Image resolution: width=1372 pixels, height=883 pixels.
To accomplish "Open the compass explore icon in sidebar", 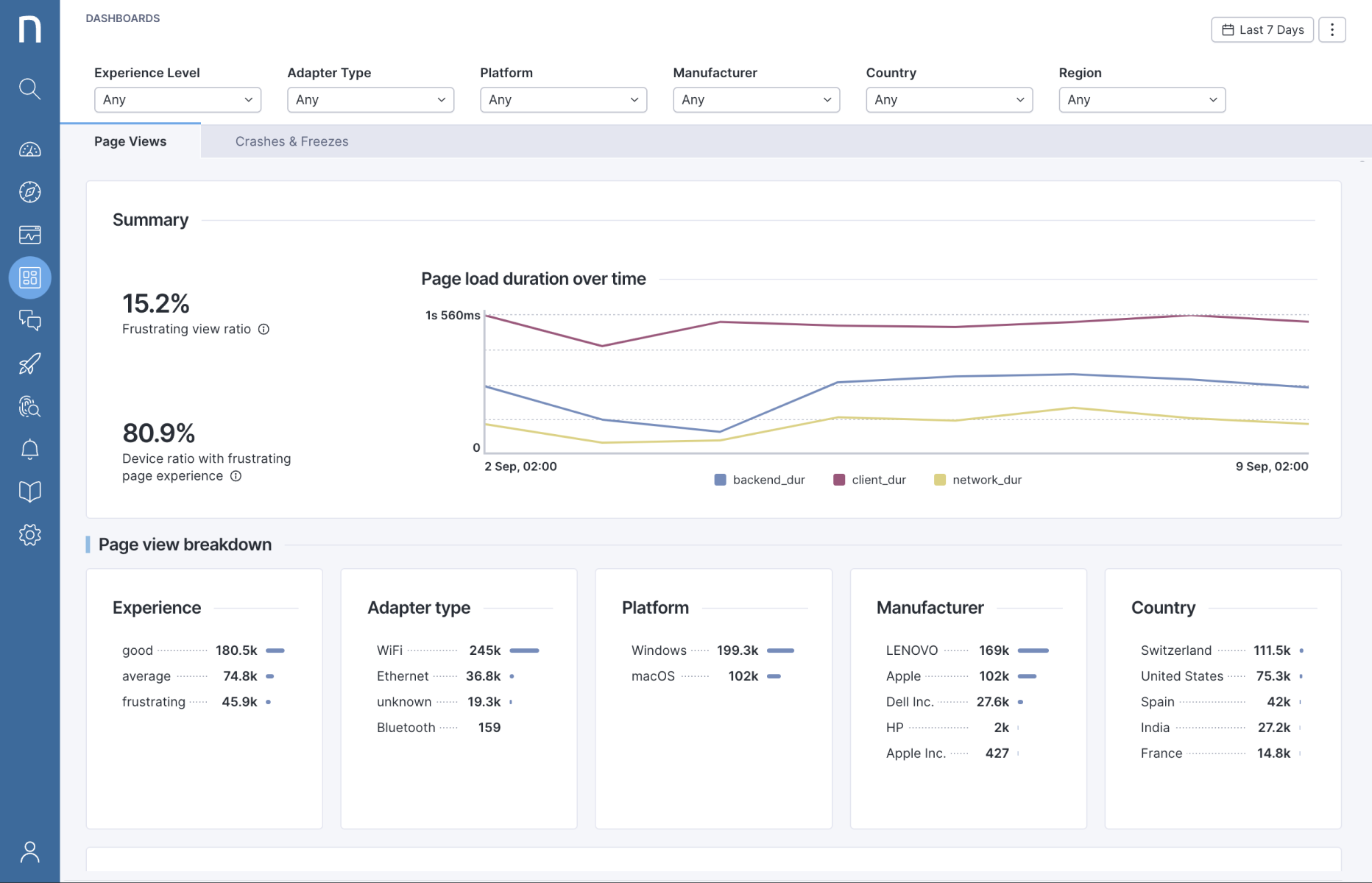I will 29,192.
